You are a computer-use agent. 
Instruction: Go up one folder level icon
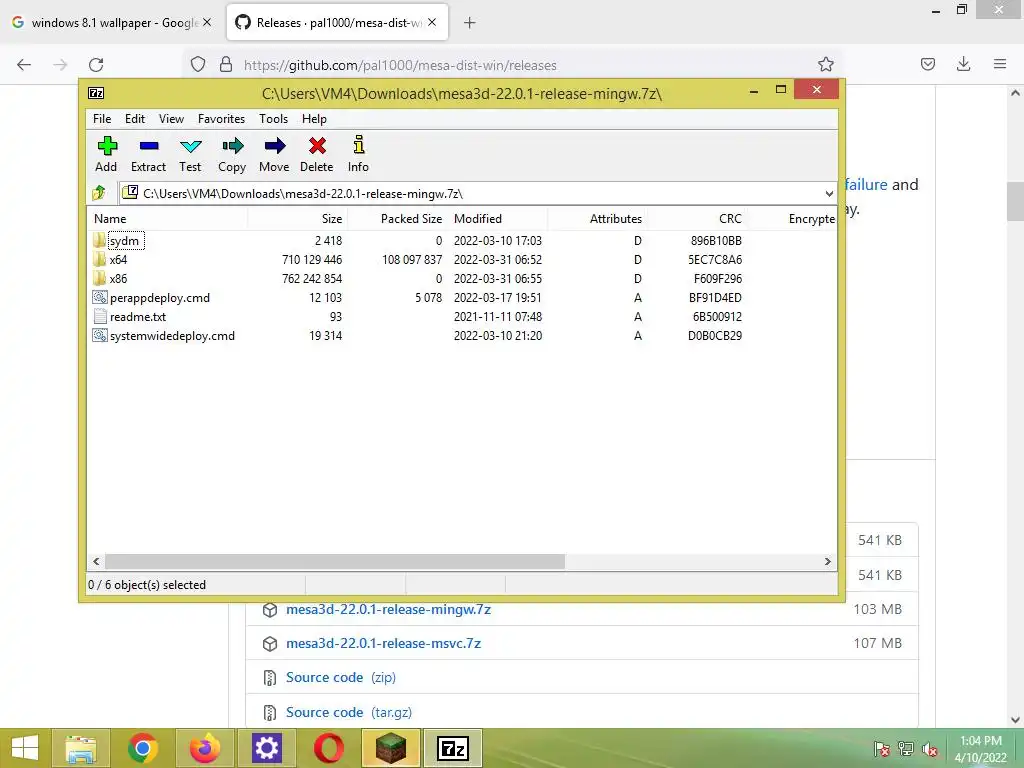point(99,193)
